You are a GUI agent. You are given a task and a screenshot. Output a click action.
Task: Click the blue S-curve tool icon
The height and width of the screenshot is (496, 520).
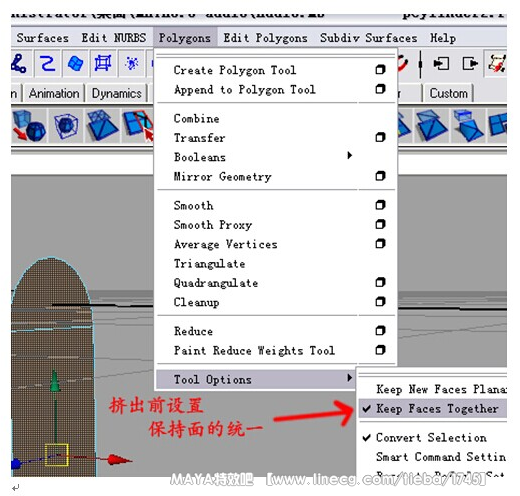coord(47,63)
